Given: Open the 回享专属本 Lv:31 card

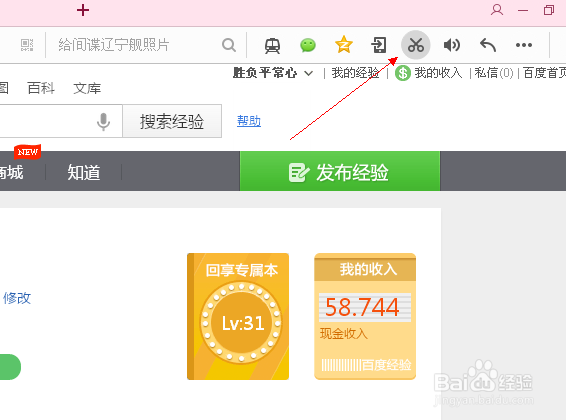Looking at the screenshot, I should click(x=238, y=316).
